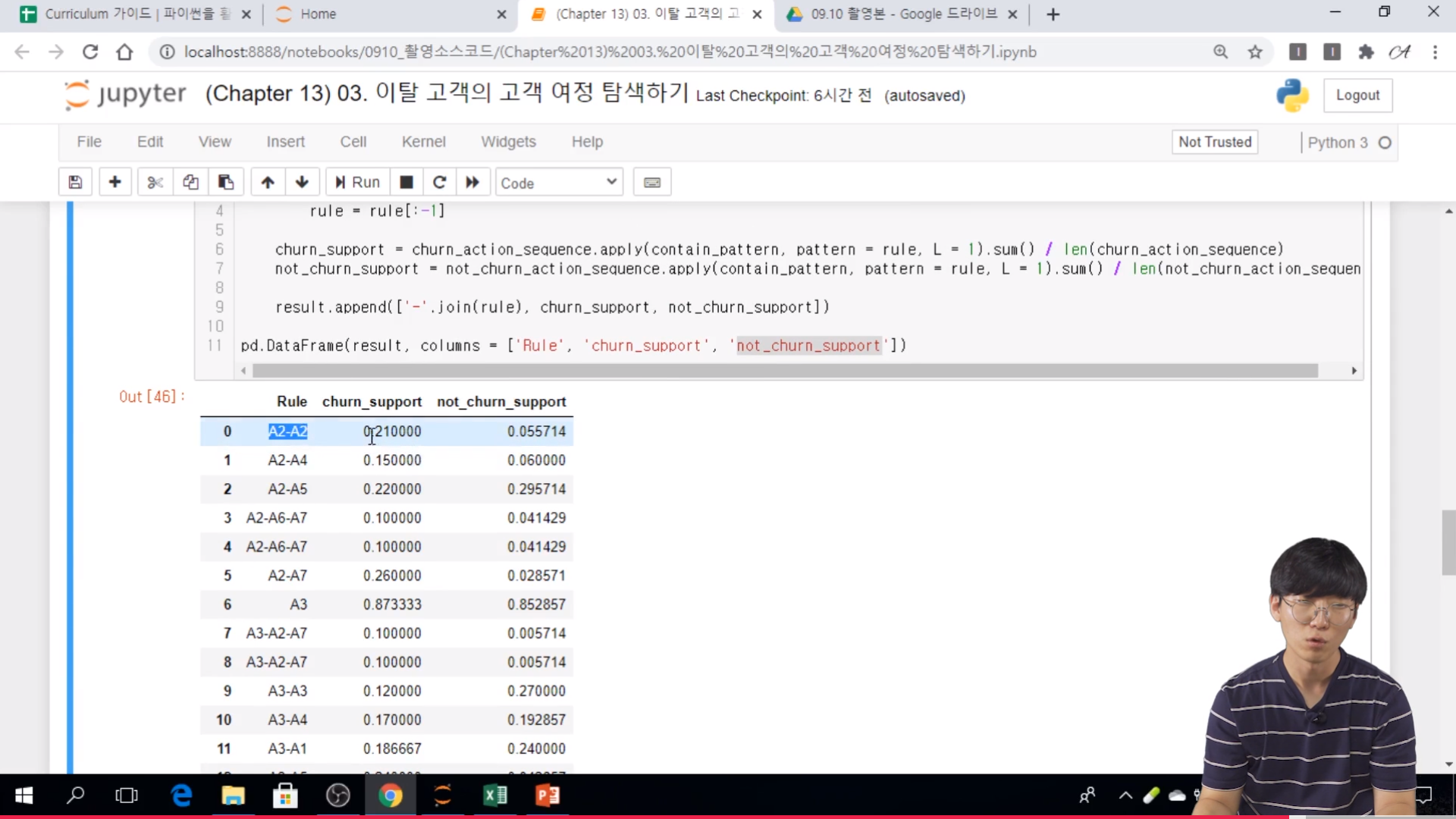Click the Not Trusted button
Viewport: 1456px width, 819px height.
(x=1214, y=142)
